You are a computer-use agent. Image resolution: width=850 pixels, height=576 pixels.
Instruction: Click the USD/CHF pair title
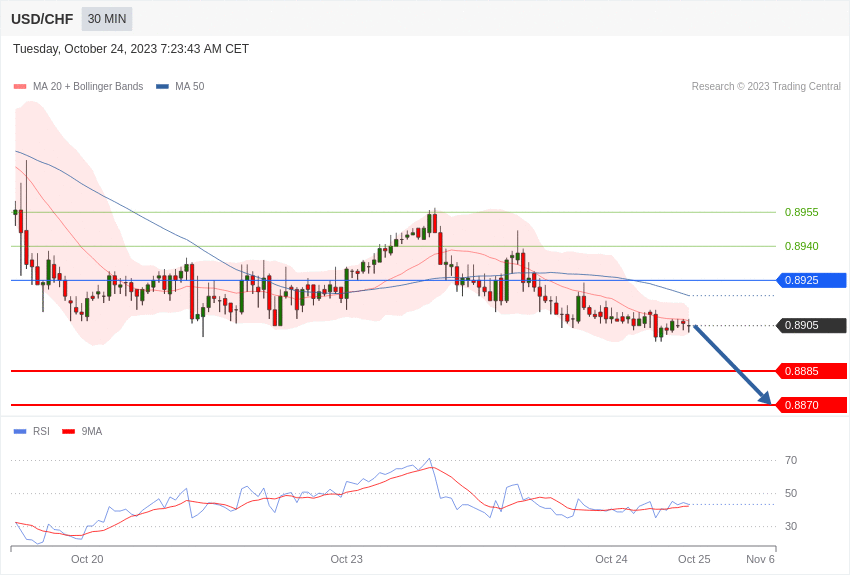point(42,19)
